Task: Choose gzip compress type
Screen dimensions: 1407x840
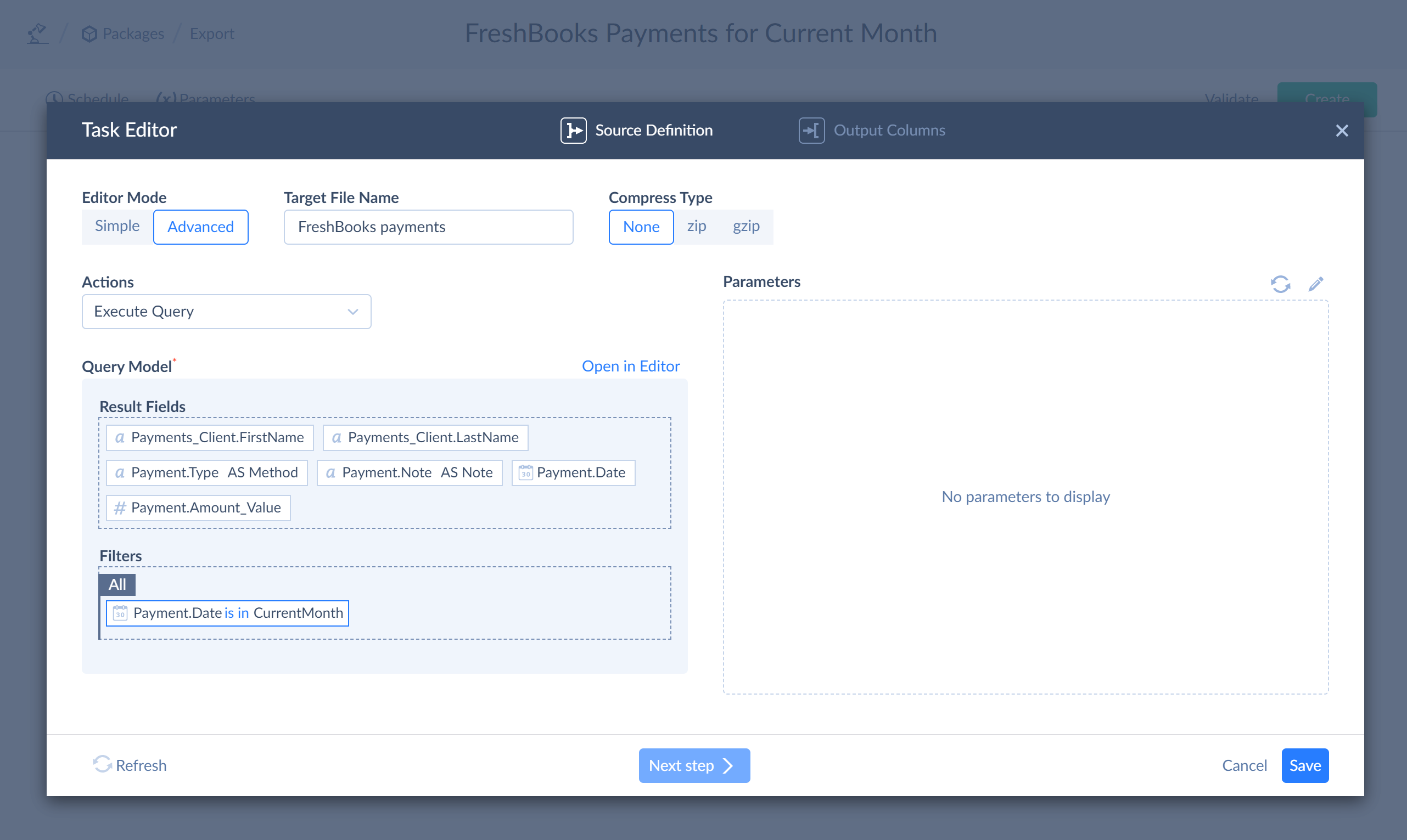Action: point(746,226)
